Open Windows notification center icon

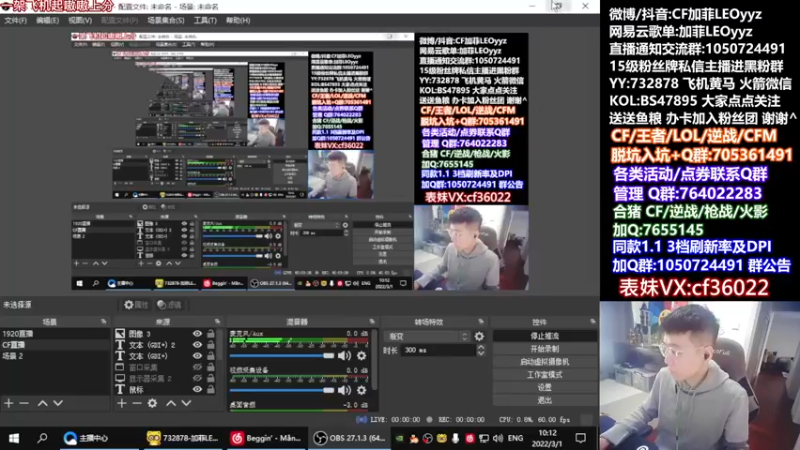(x=581, y=438)
